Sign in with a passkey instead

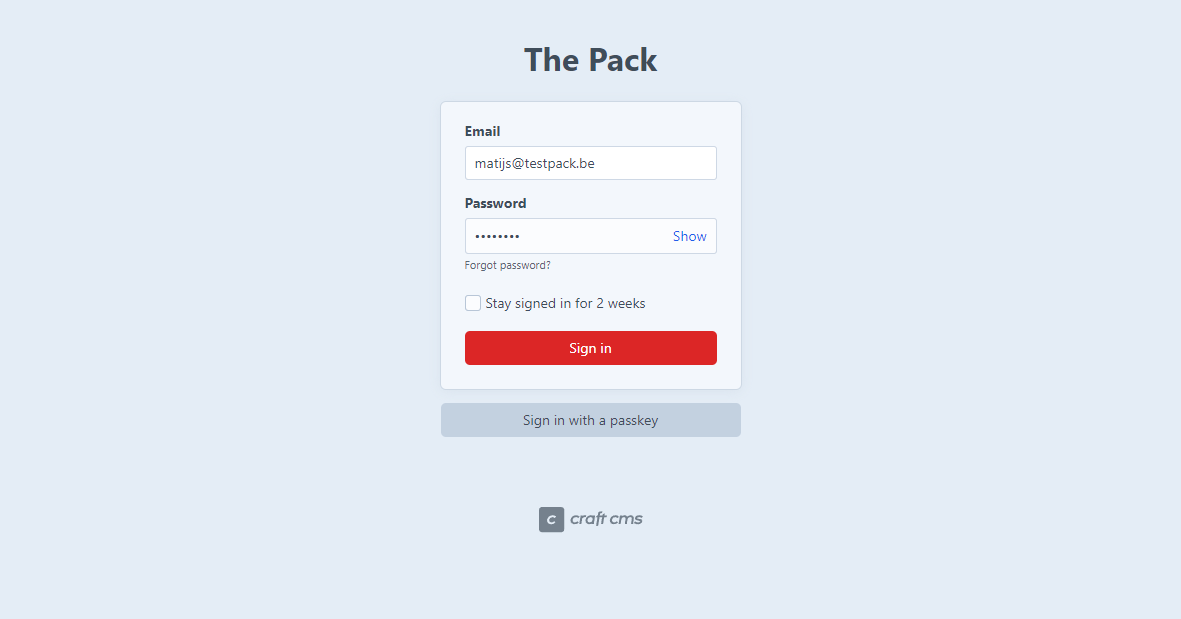590,419
